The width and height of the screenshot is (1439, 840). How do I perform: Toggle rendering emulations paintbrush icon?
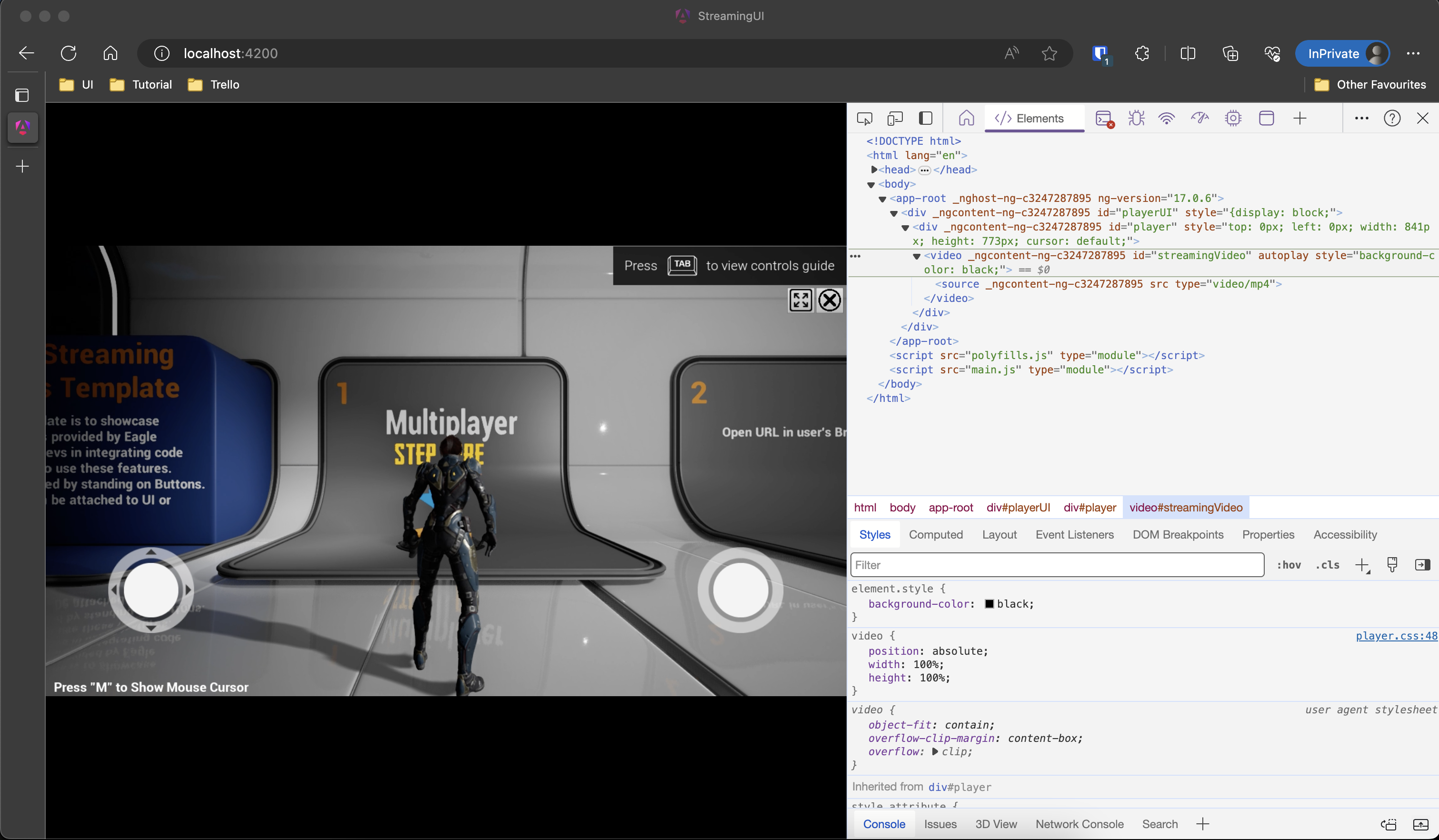pyautogui.click(x=1392, y=565)
